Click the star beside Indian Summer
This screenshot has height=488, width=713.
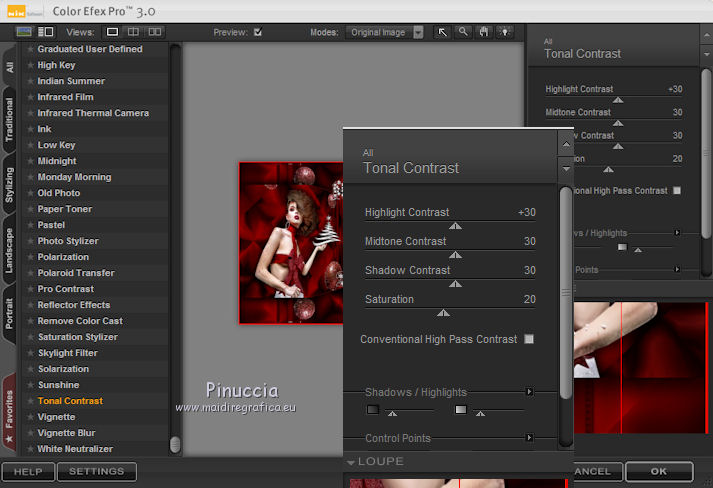pos(30,81)
